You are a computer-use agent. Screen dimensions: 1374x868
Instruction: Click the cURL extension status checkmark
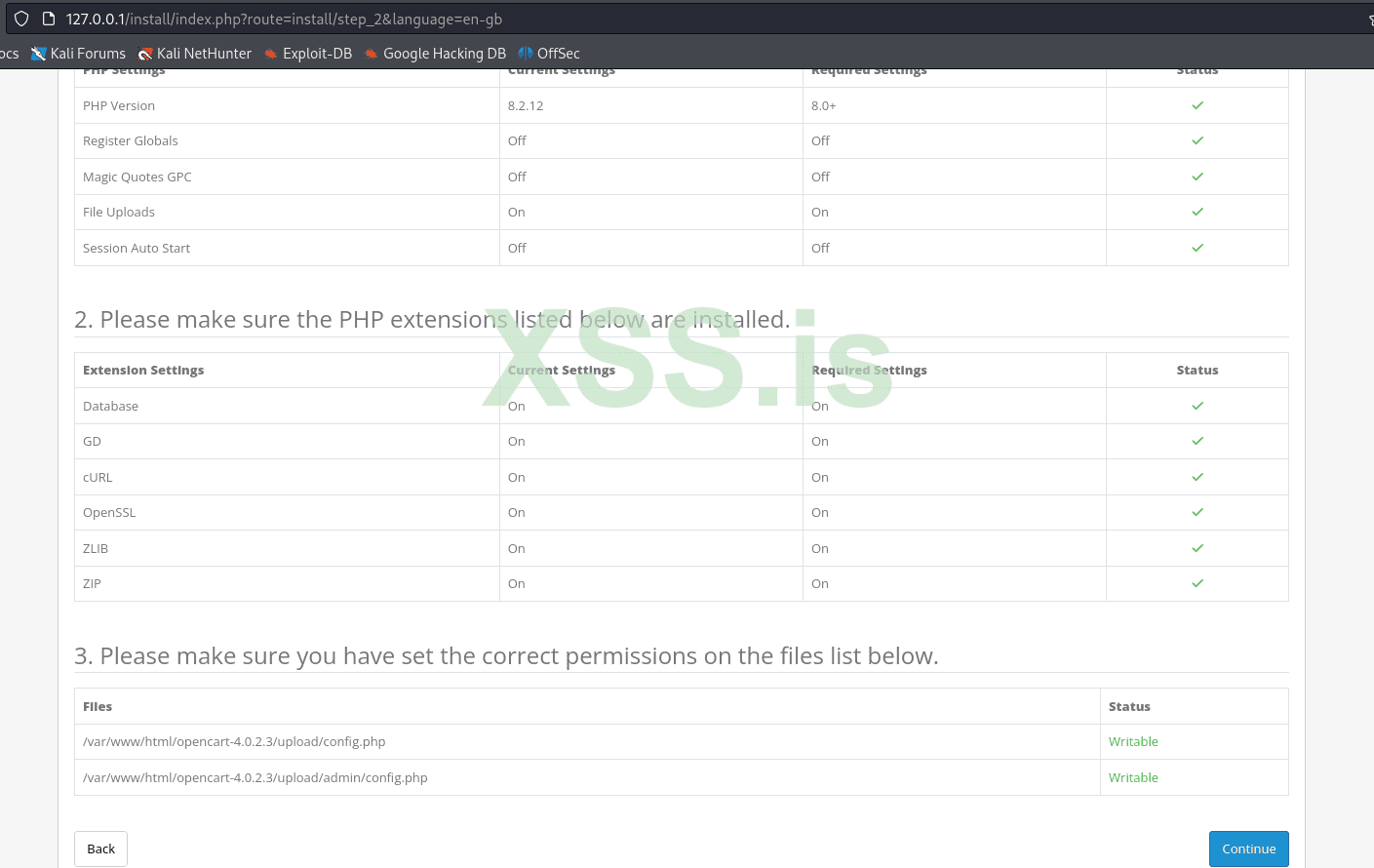click(x=1197, y=477)
